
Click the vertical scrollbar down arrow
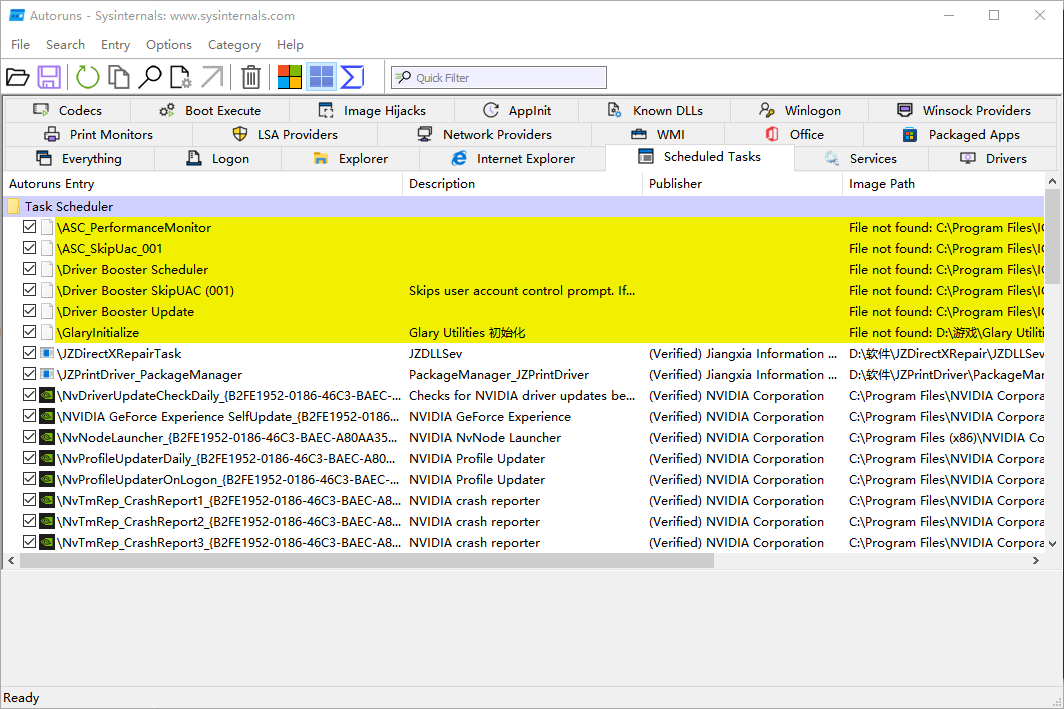[1052, 543]
